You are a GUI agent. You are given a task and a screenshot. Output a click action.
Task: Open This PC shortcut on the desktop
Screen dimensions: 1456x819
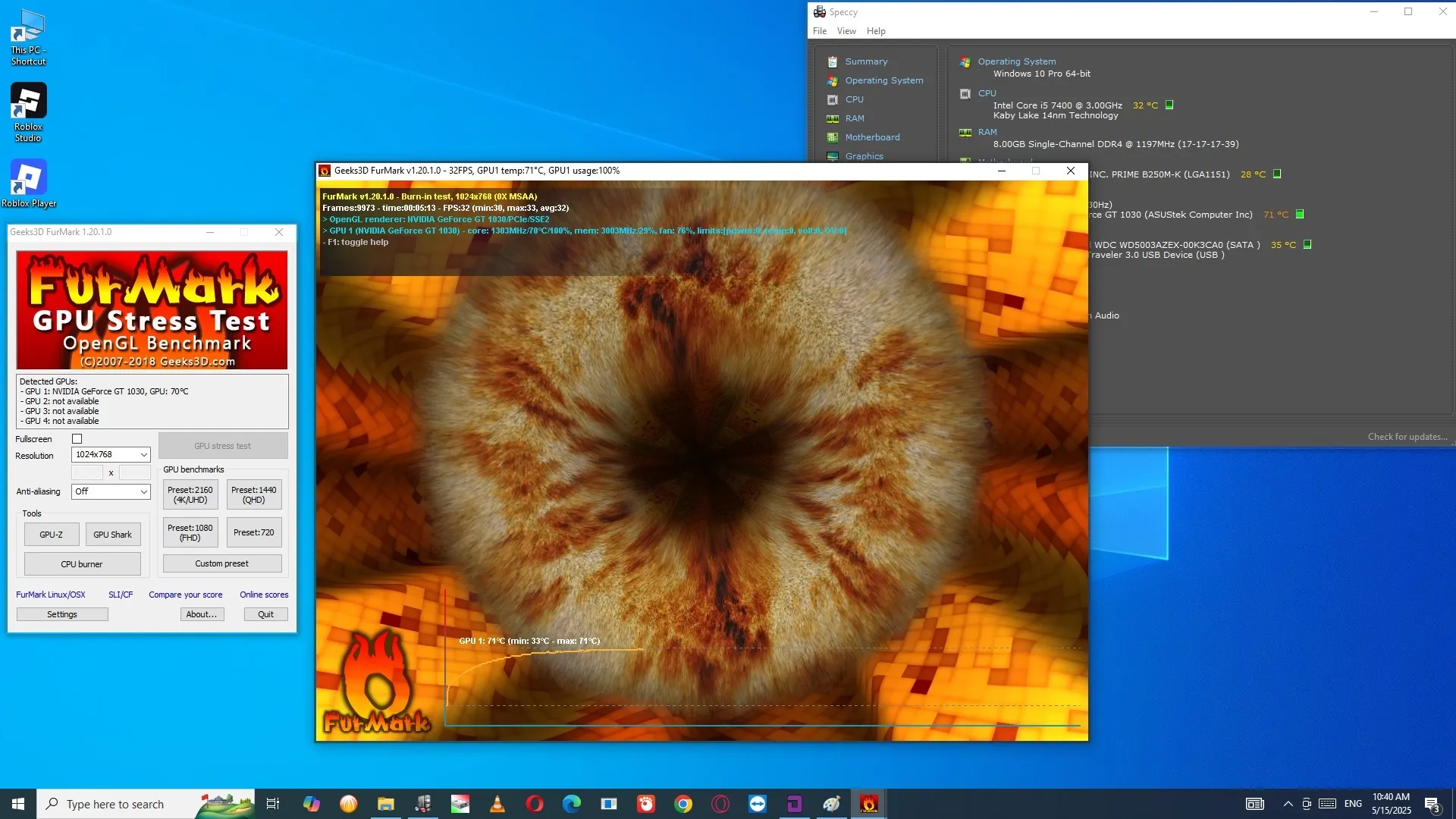click(x=28, y=38)
